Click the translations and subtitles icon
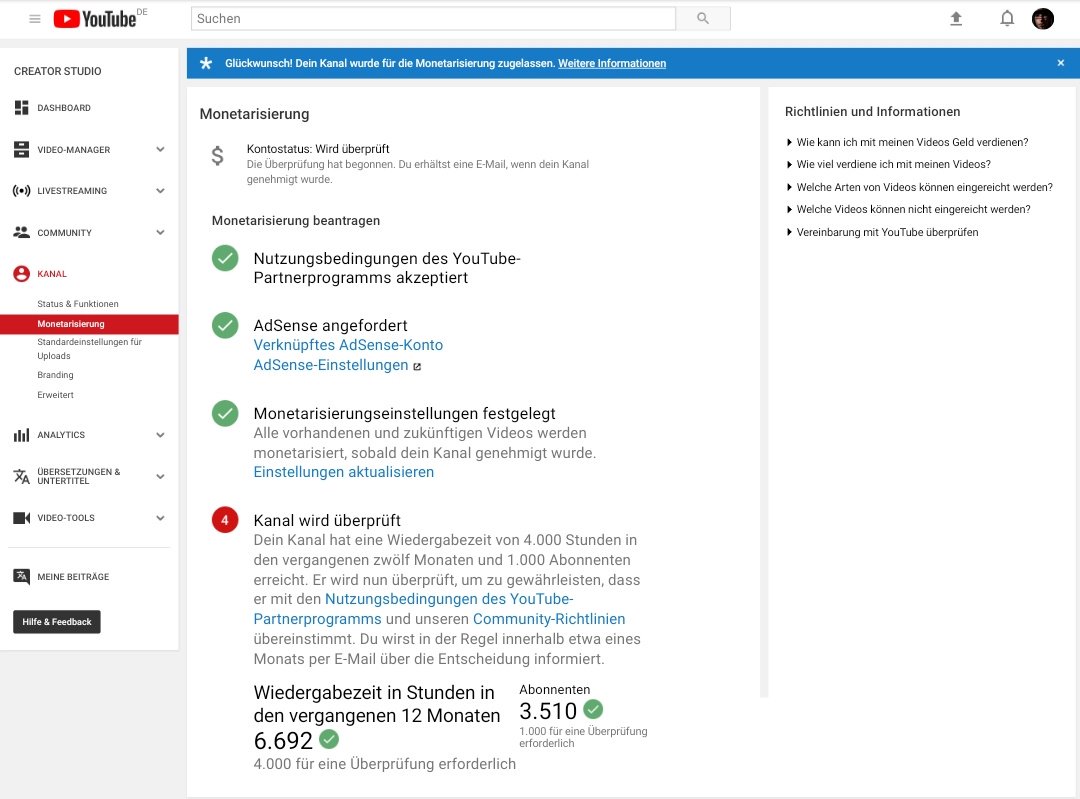This screenshot has height=799, width=1080. [x=21, y=476]
